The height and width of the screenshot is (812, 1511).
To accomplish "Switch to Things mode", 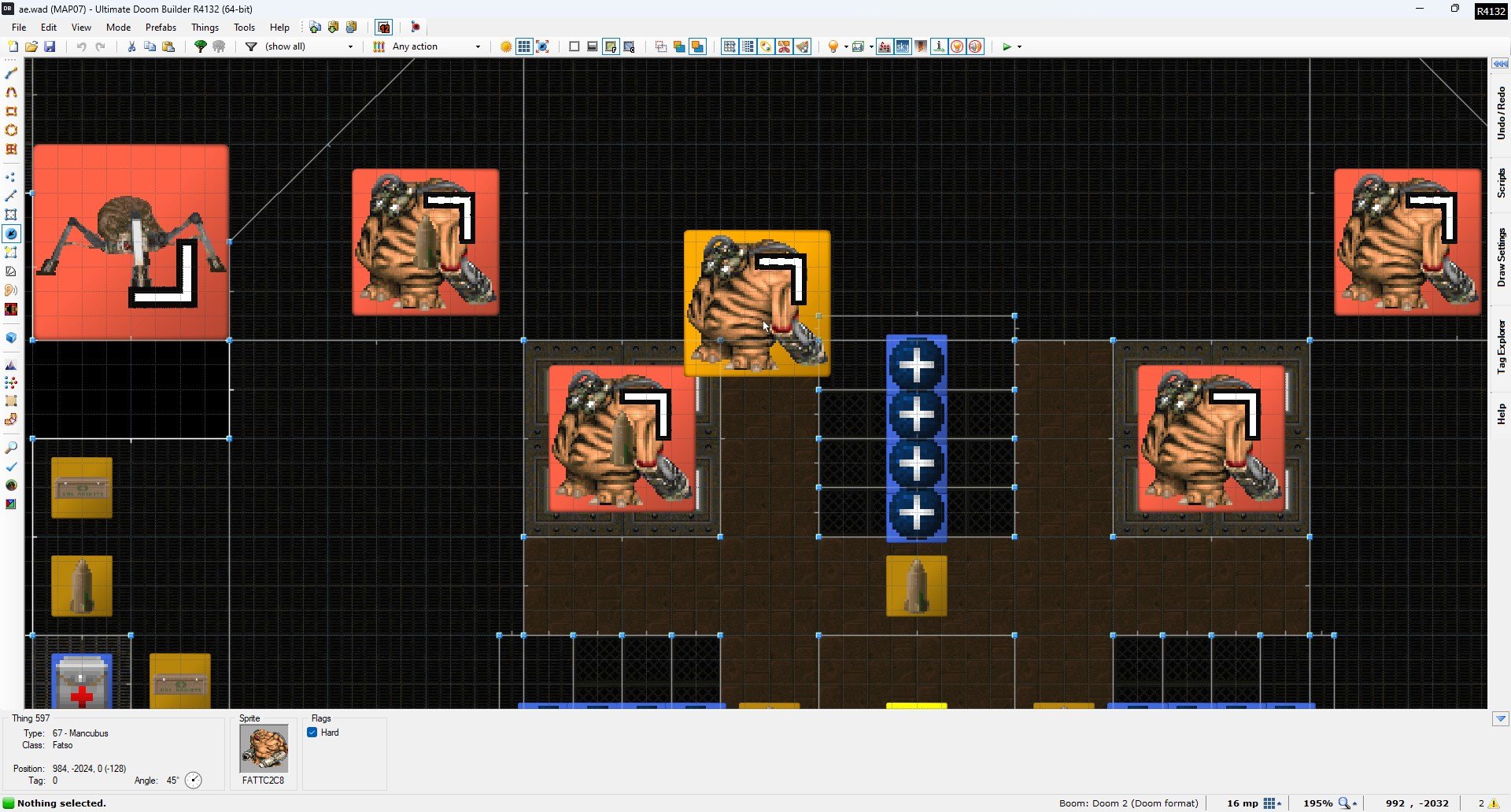I will click(x=11, y=234).
